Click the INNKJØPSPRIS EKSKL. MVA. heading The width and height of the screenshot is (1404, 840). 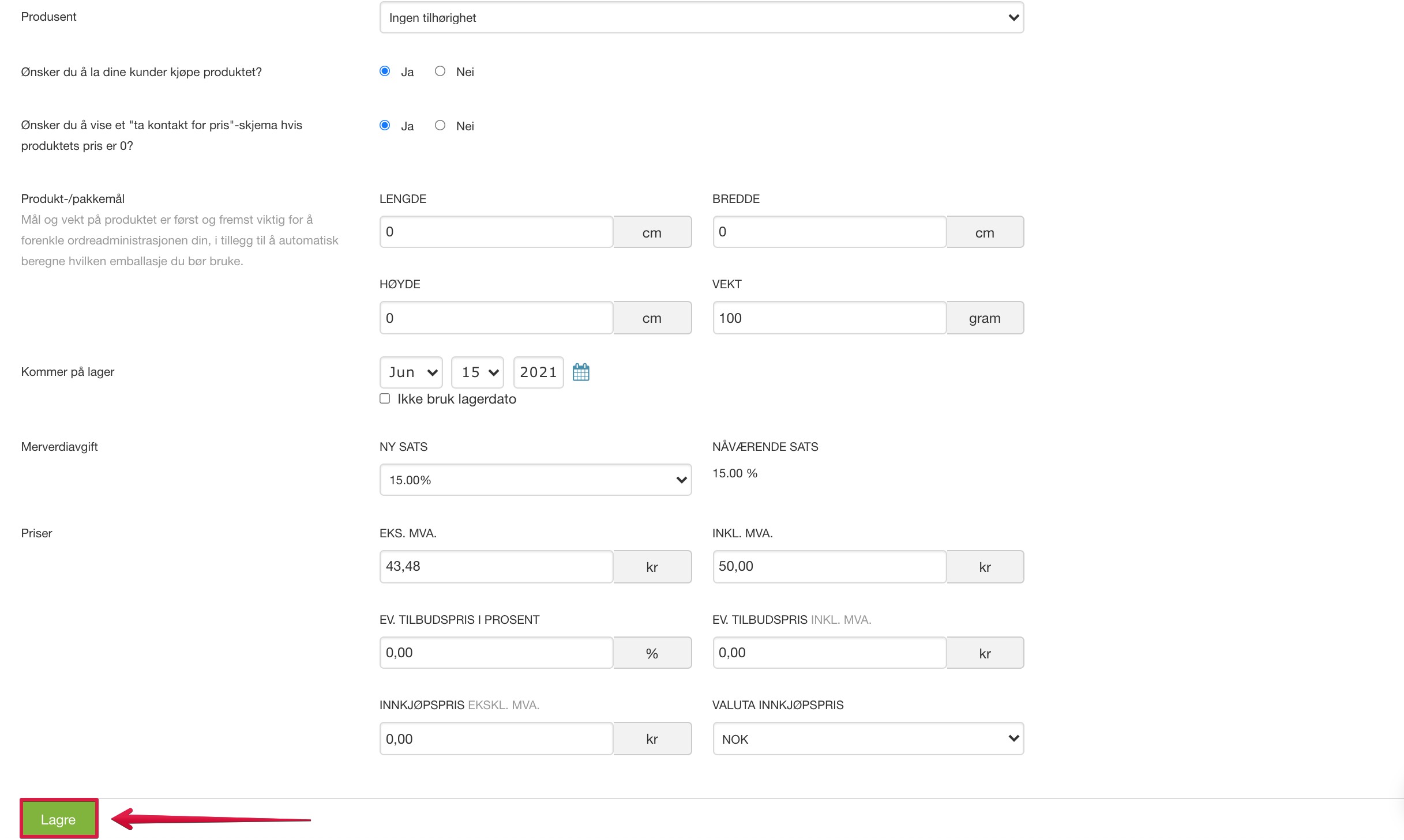[x=459, y=705]
